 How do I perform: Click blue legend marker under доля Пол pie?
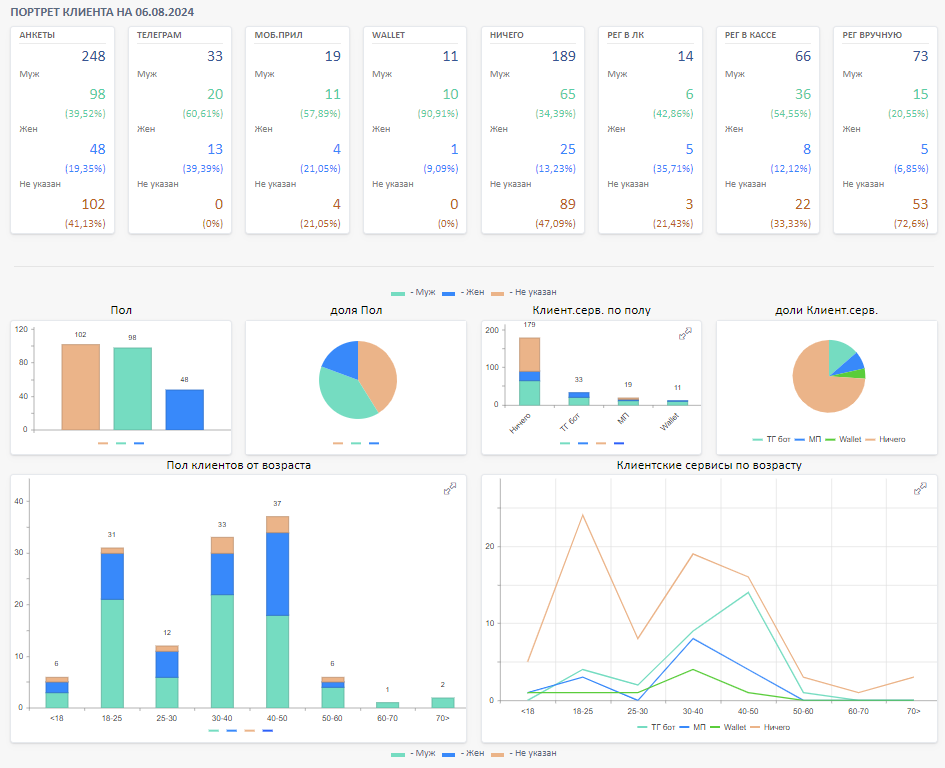(x=374, y=443)
